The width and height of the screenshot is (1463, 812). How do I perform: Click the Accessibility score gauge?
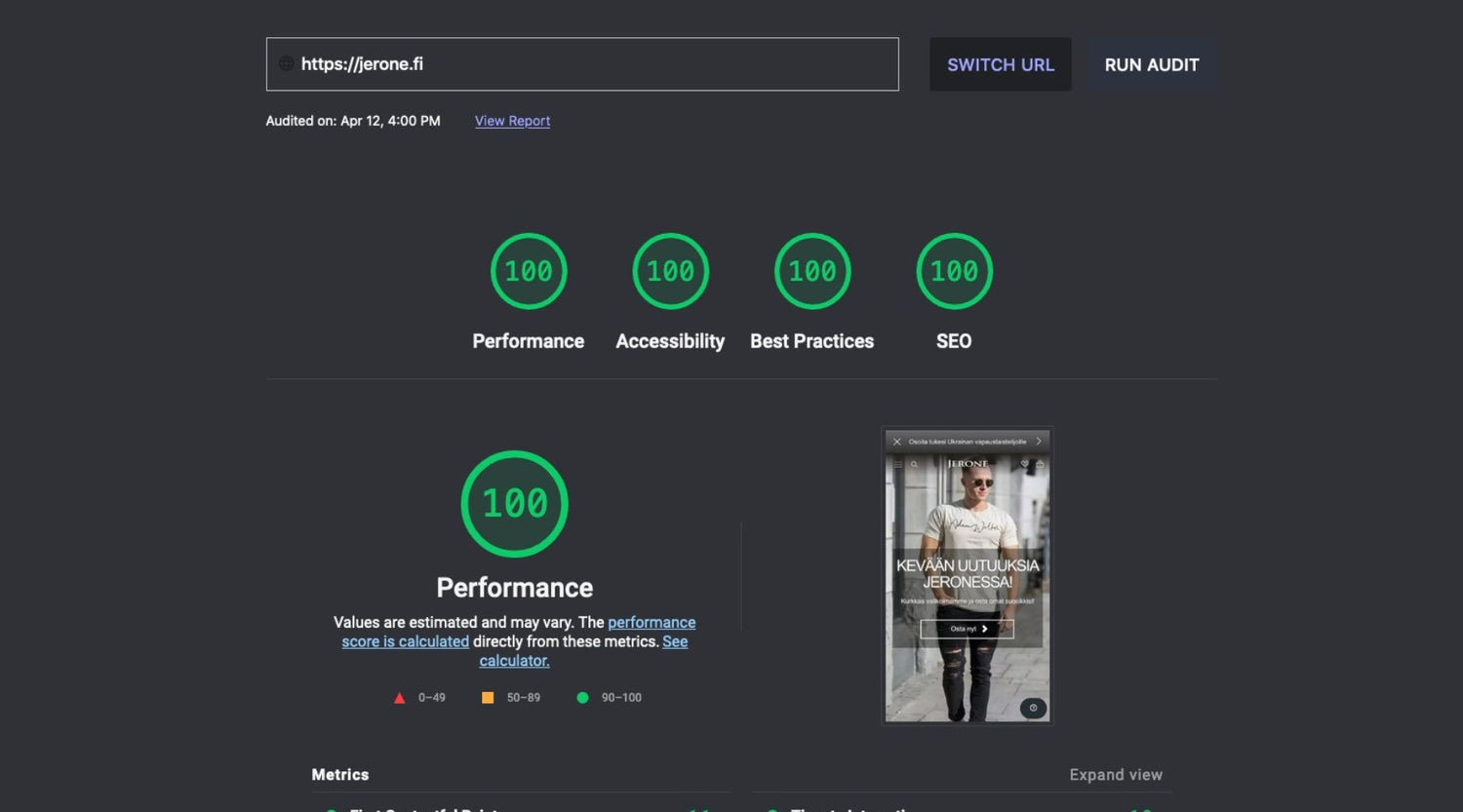pos(670,271)
